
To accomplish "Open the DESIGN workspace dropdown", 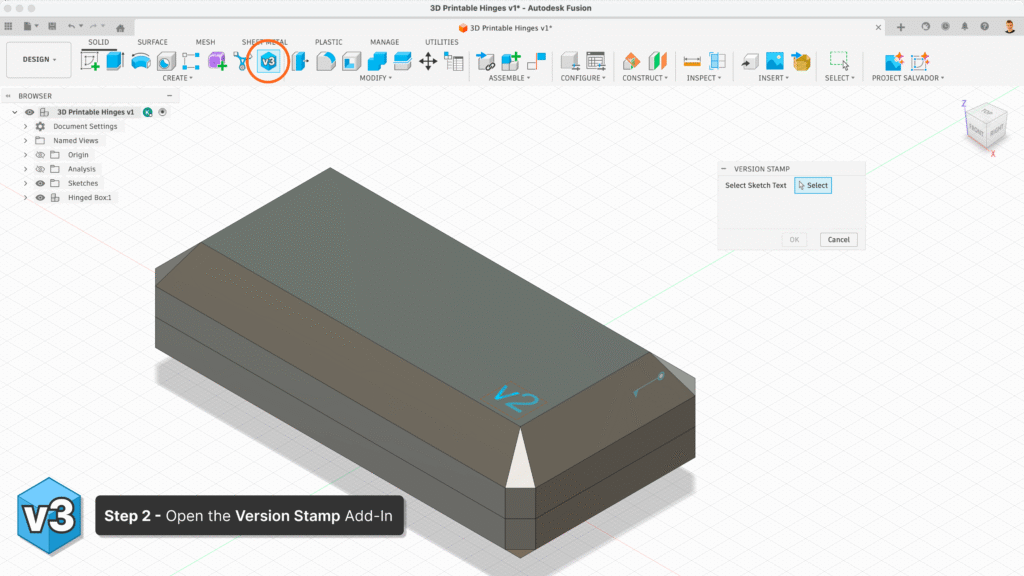I will [x=39, y=59].
